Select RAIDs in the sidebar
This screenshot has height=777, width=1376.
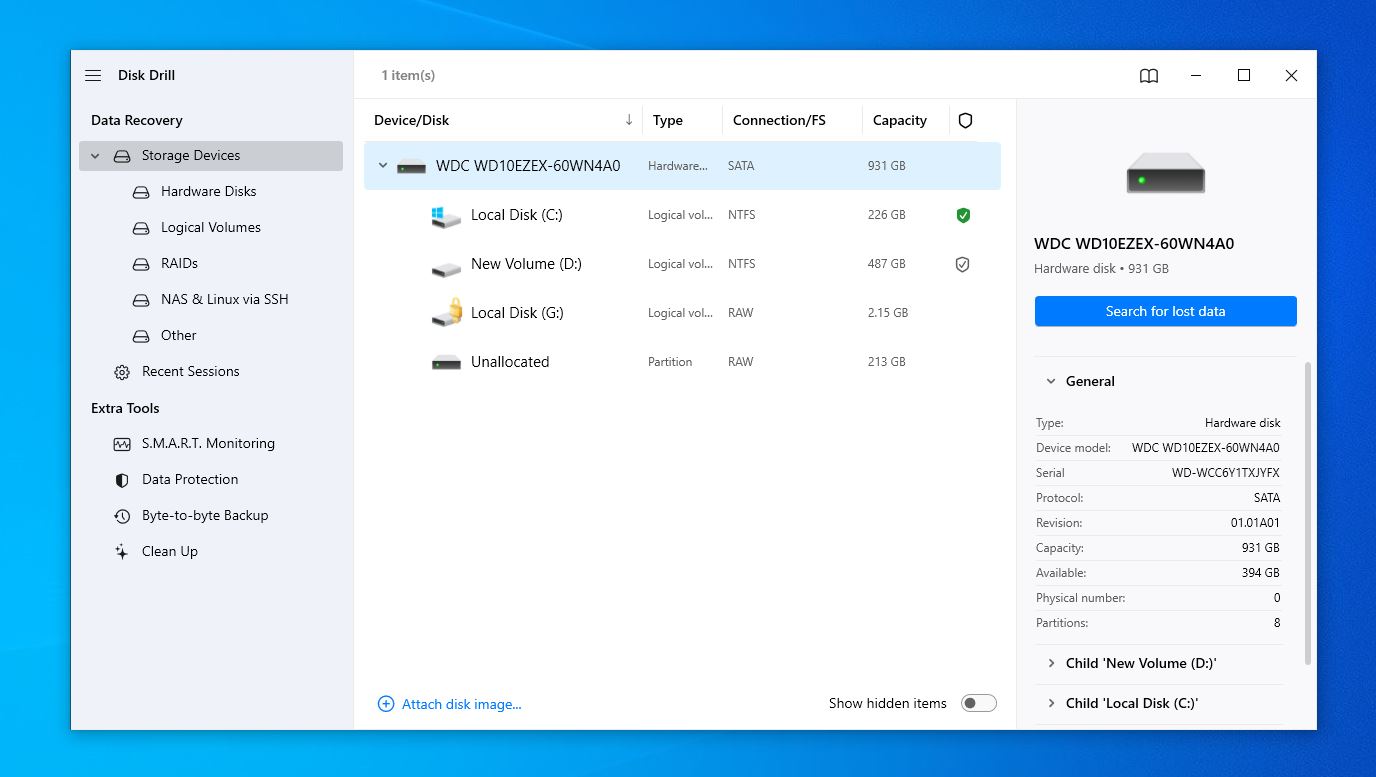[x=180, y=263]
